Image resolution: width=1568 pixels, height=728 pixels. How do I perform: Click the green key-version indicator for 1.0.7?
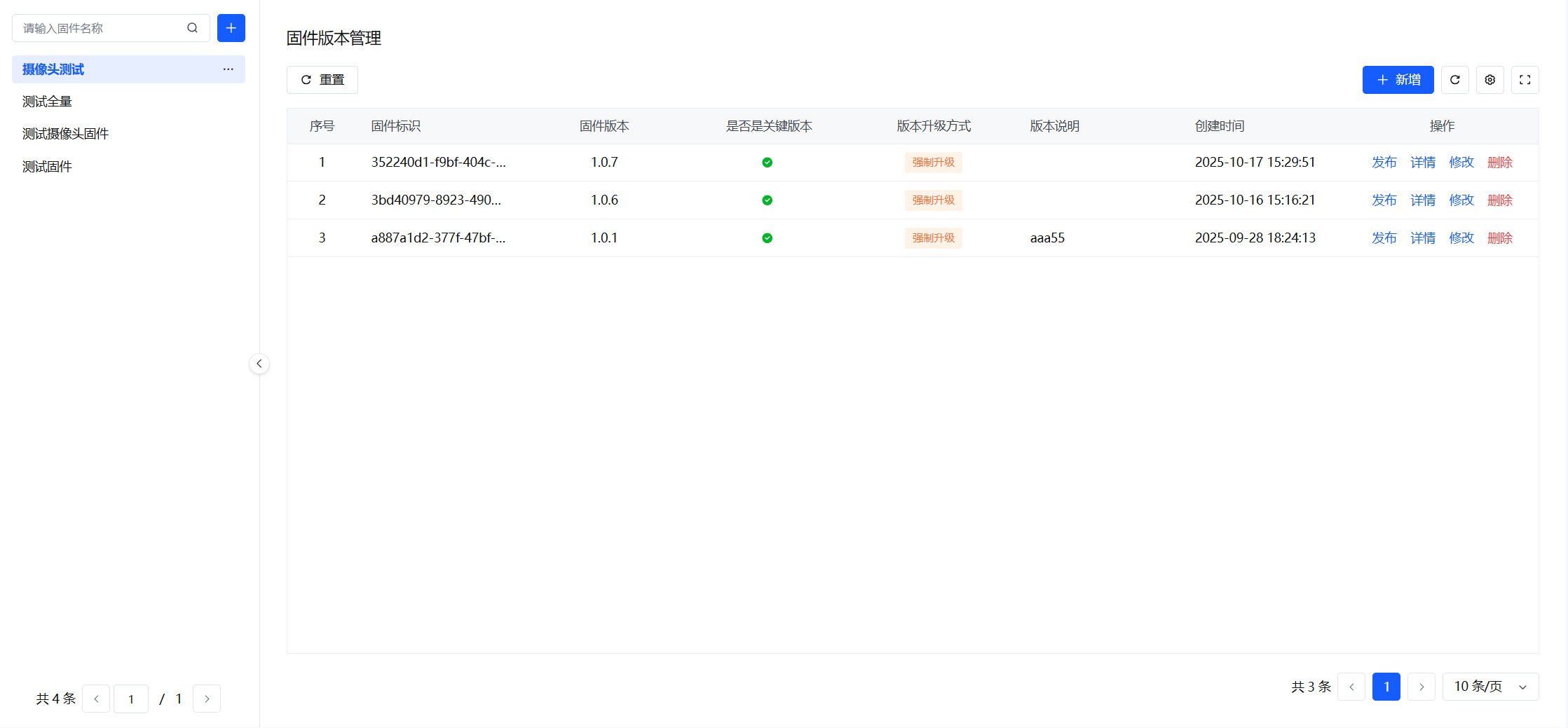click(x=767, y=163)
